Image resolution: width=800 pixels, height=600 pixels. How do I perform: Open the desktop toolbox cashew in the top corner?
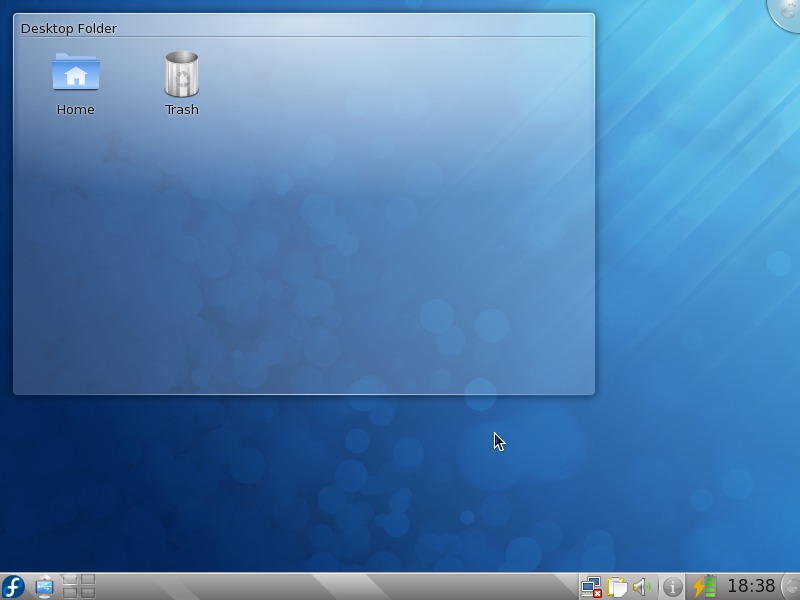pyautogui.click(x=786, y=13)
